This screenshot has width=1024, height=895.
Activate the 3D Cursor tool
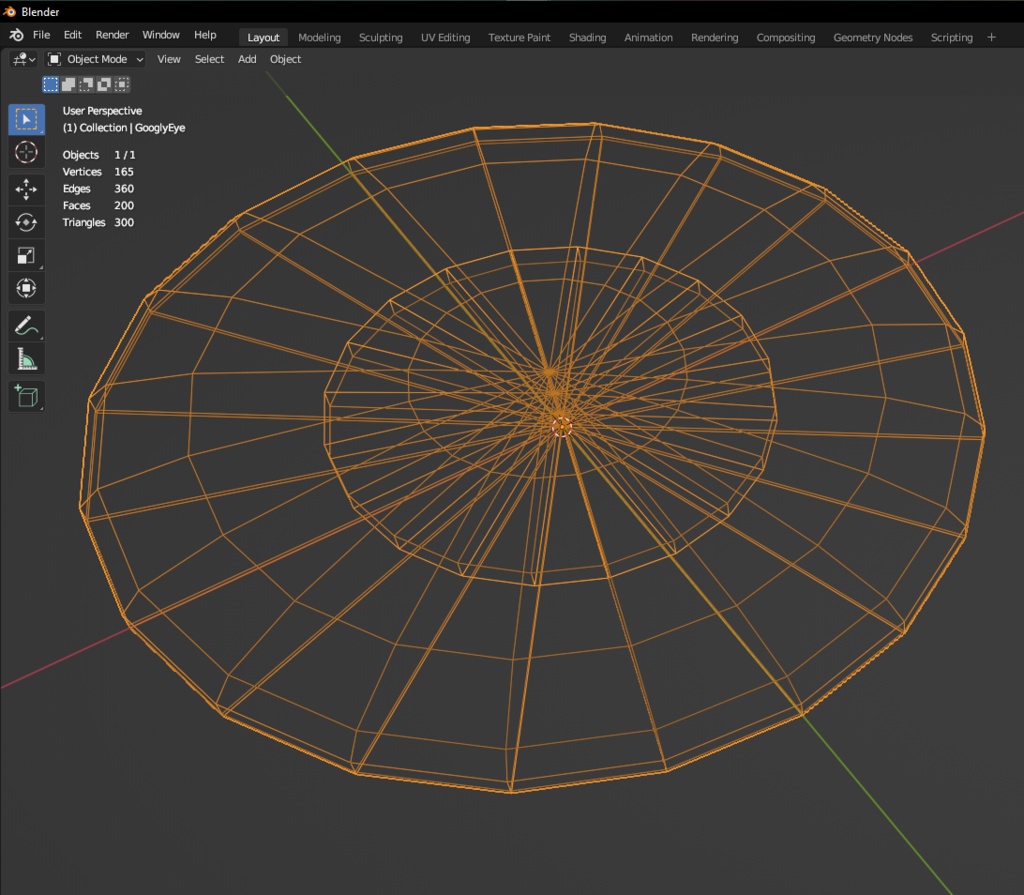pos(26,153)
